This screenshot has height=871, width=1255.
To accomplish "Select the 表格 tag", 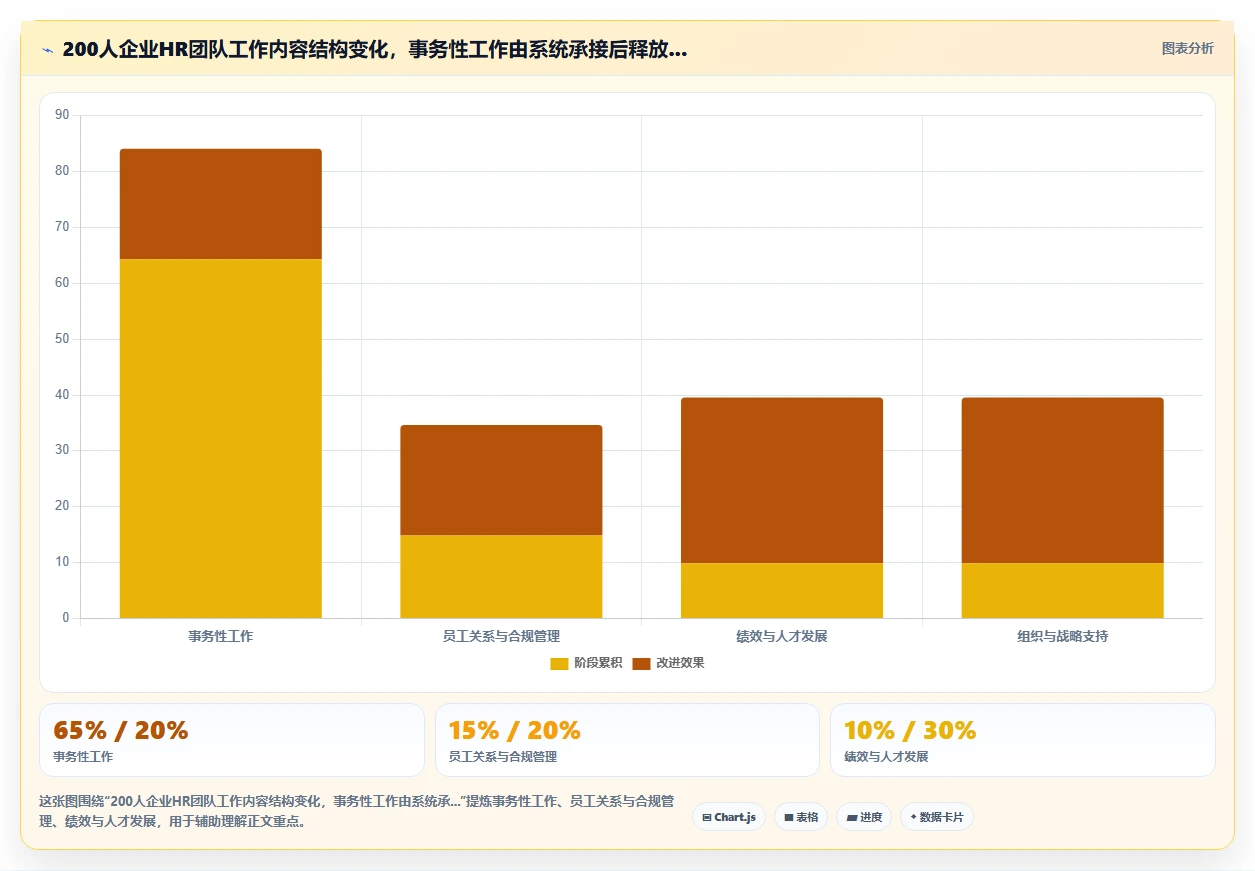I will coord(801,817).
